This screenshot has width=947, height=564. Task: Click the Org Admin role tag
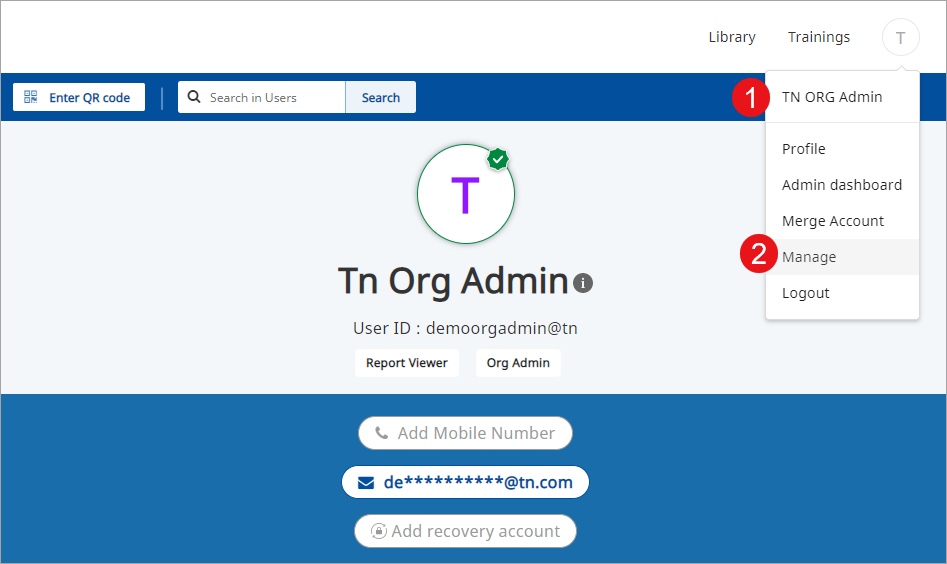tap(517, 363)
